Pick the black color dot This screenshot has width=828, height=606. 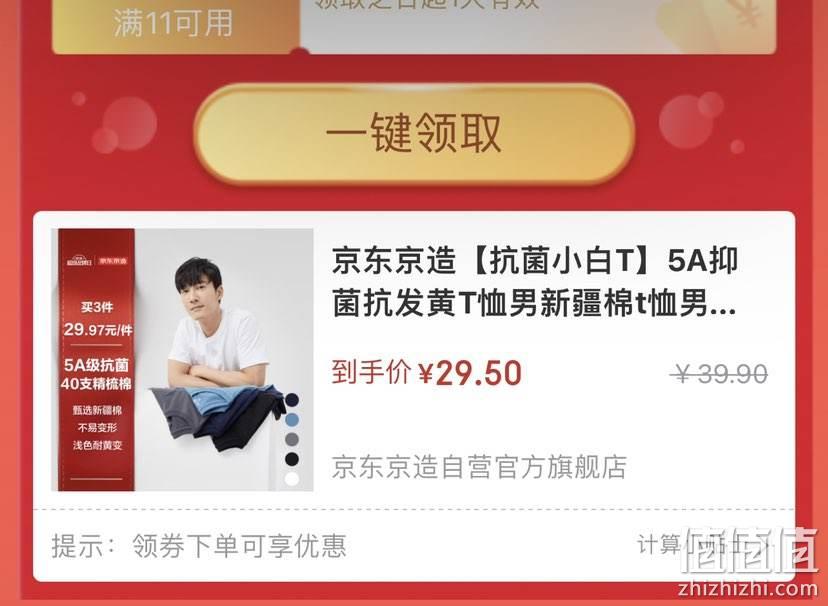[x=291, y=459]
